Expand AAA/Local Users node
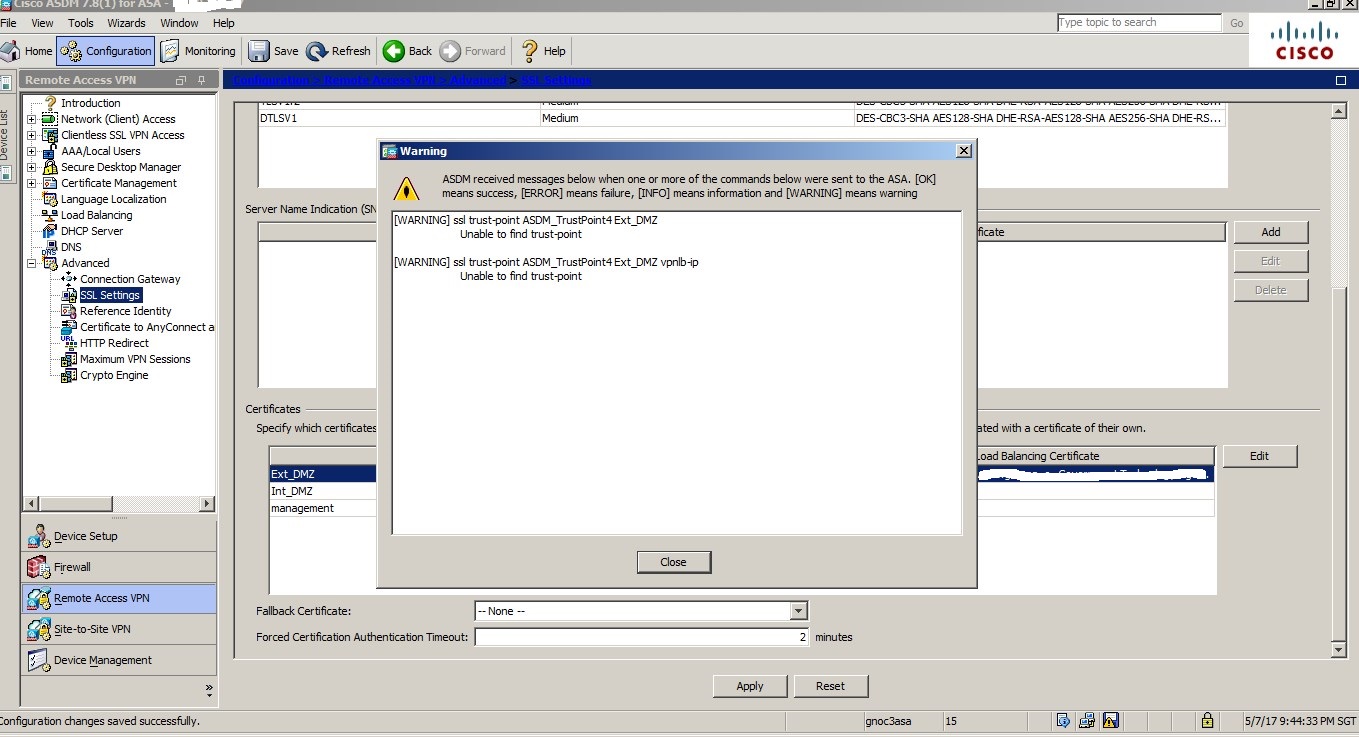1359x737 pixels. 32,151
